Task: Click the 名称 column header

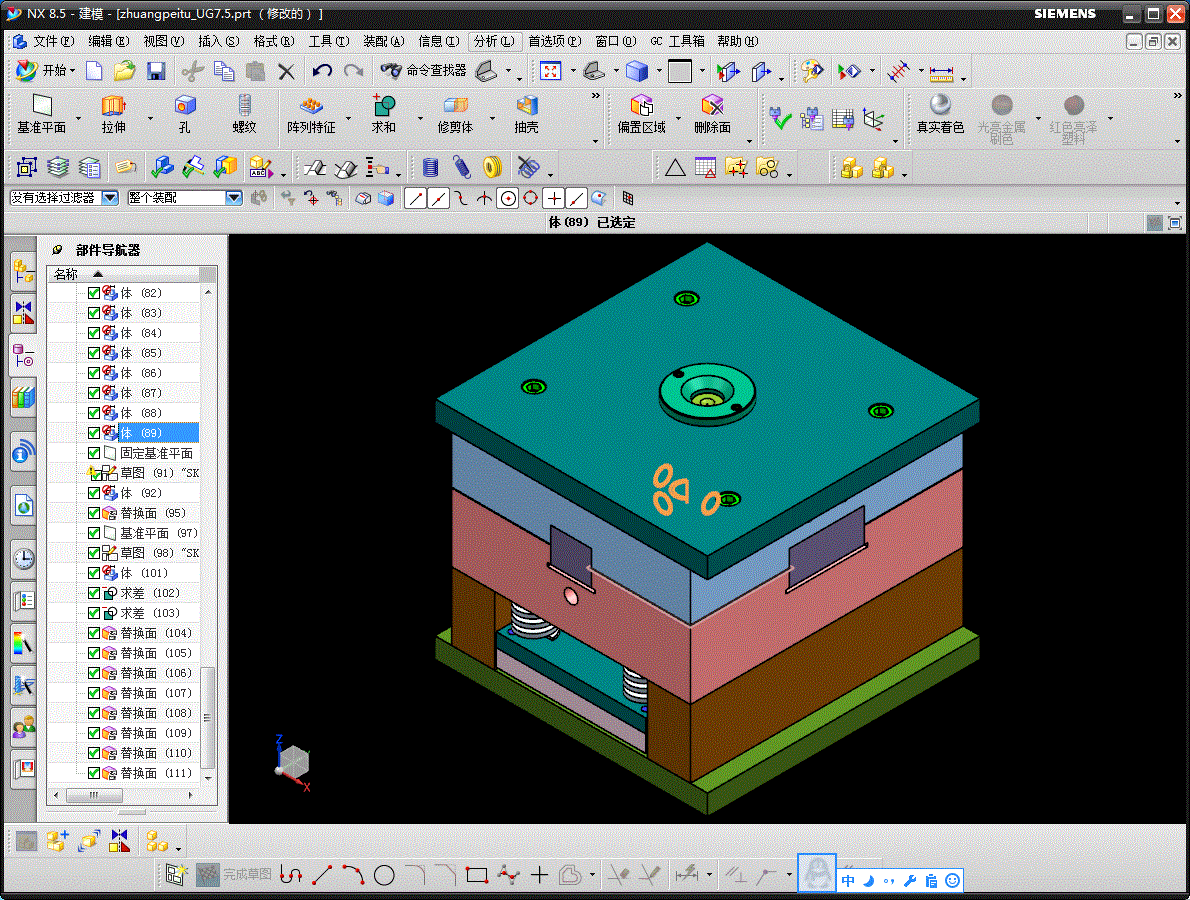Action: 124,274
